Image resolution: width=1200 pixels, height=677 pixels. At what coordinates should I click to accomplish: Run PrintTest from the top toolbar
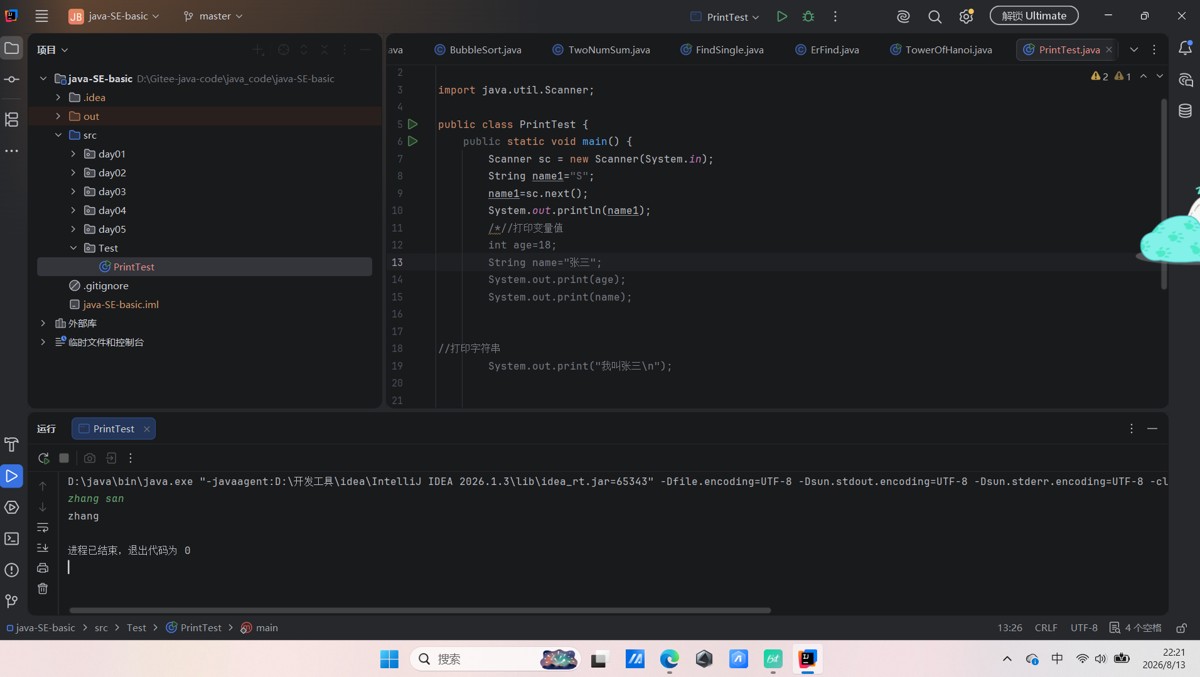(782, 16)
